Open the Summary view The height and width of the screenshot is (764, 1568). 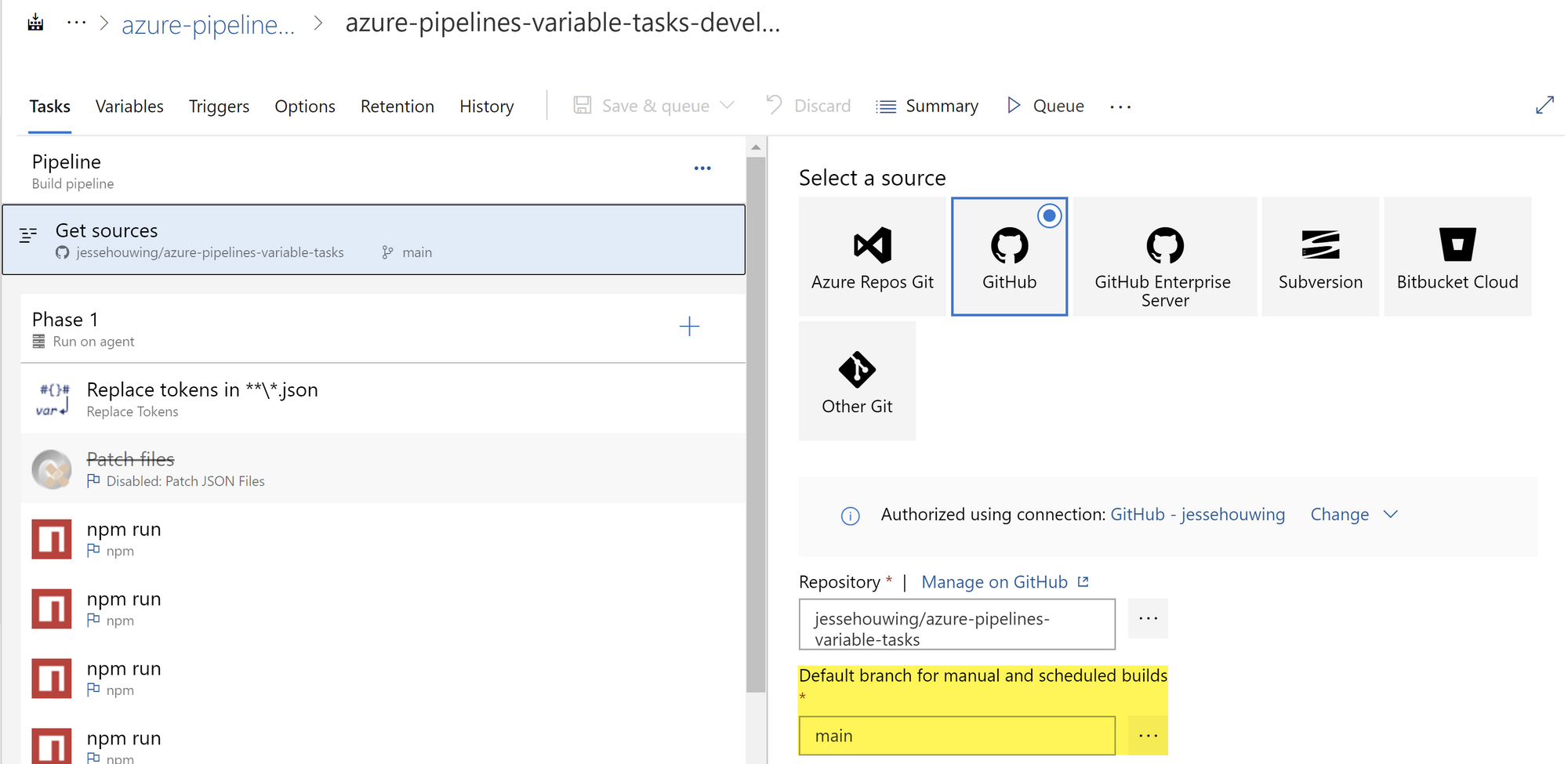click(927, 106)
